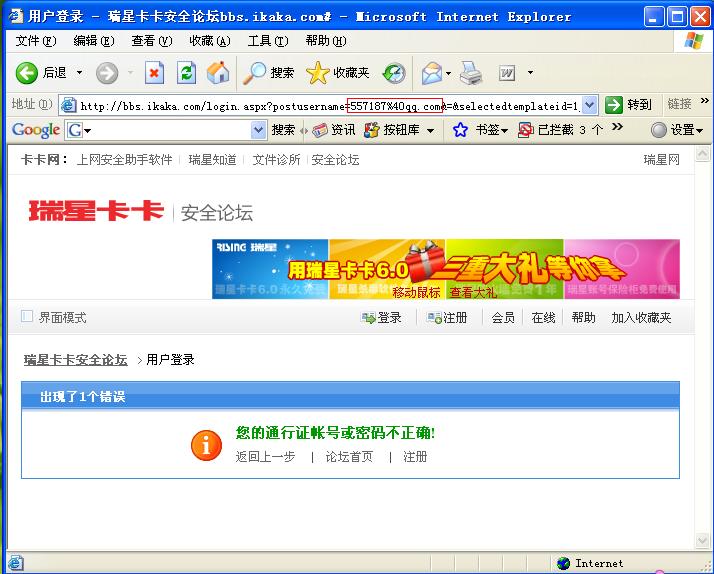Click the page icon in the status bar
The height and width of the screenshot is (574, 714).
(x=15, y=563)
